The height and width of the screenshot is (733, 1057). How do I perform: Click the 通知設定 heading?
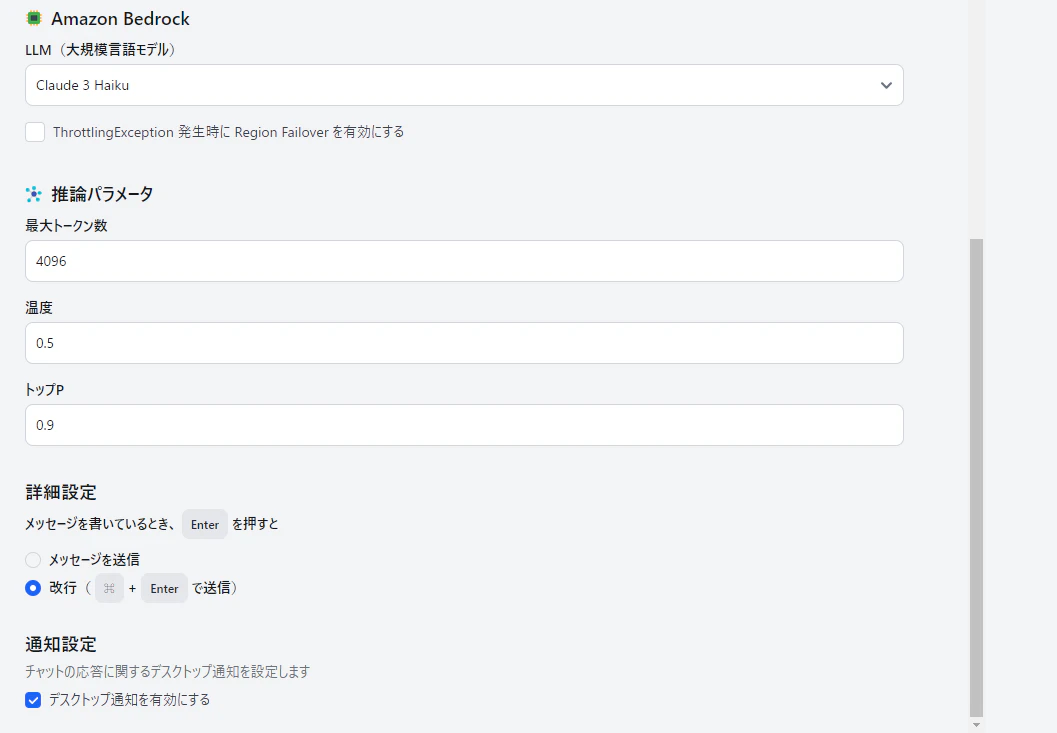coord(61,645)
